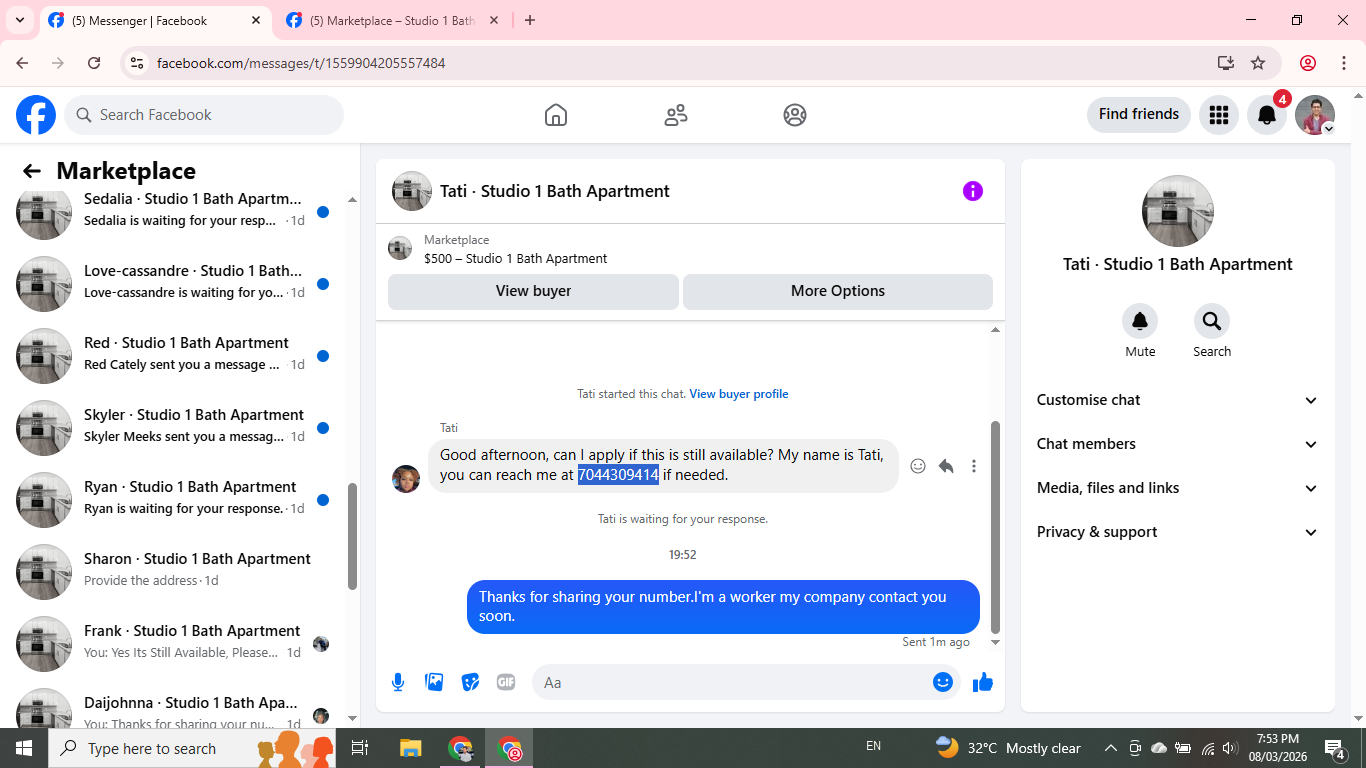Open File Explorer from the taskbar
The width and height of the screenshot is (1366, 768).
410,748
